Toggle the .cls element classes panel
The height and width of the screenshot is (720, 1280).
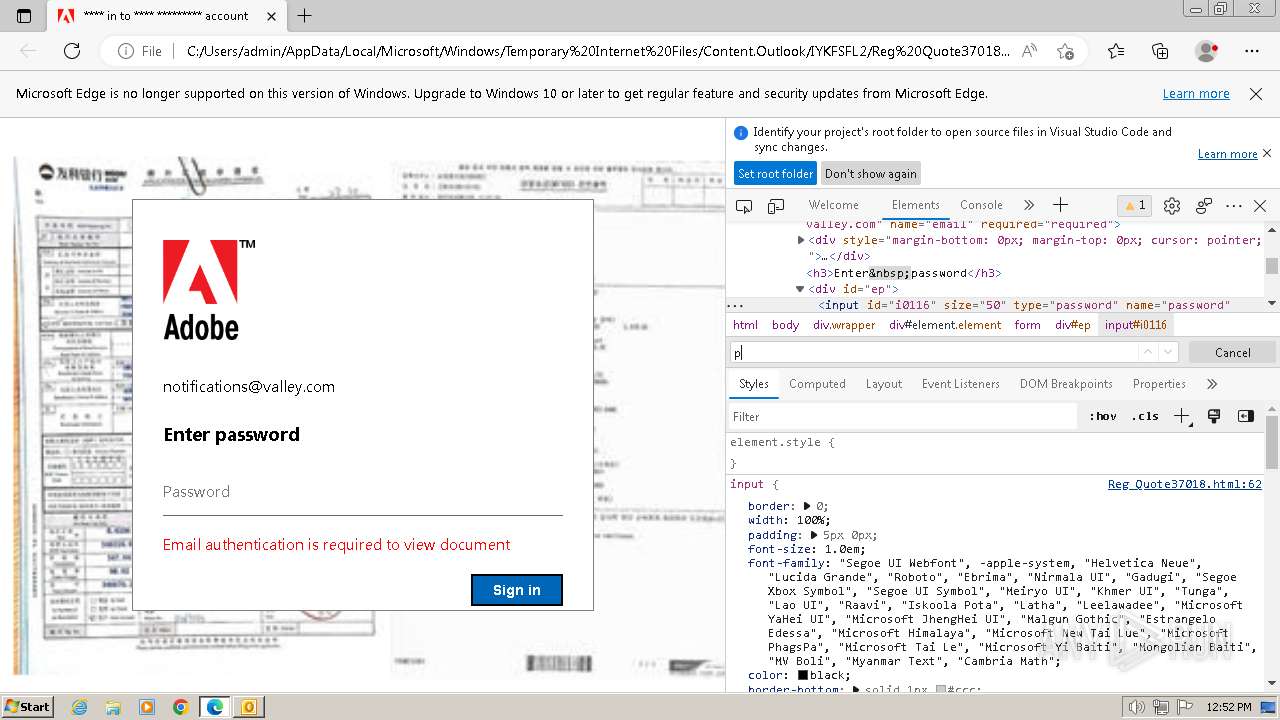click(1145, 417)
